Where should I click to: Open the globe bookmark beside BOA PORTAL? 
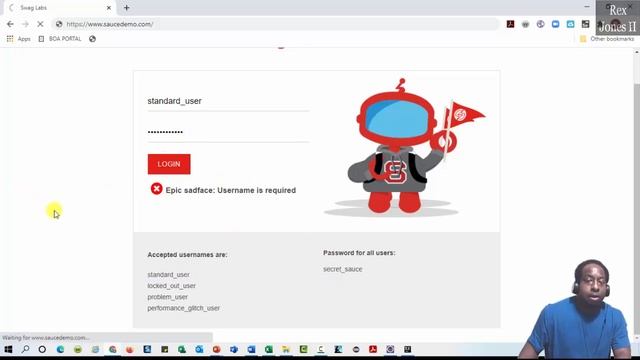[x=92, y=39]
